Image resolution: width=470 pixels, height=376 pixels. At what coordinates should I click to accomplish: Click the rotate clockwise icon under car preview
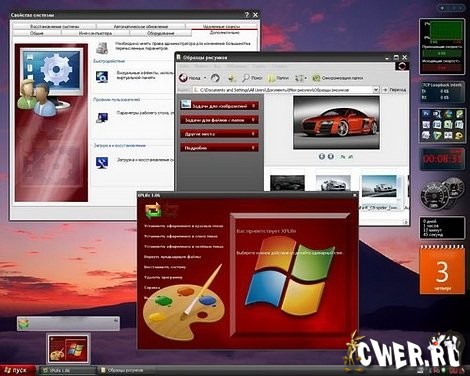[x=343, y=156]
